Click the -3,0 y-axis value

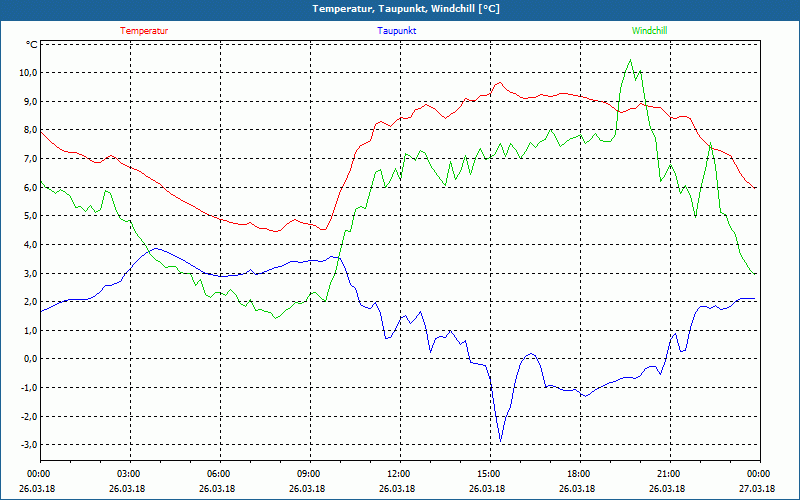tap(28, 445)
